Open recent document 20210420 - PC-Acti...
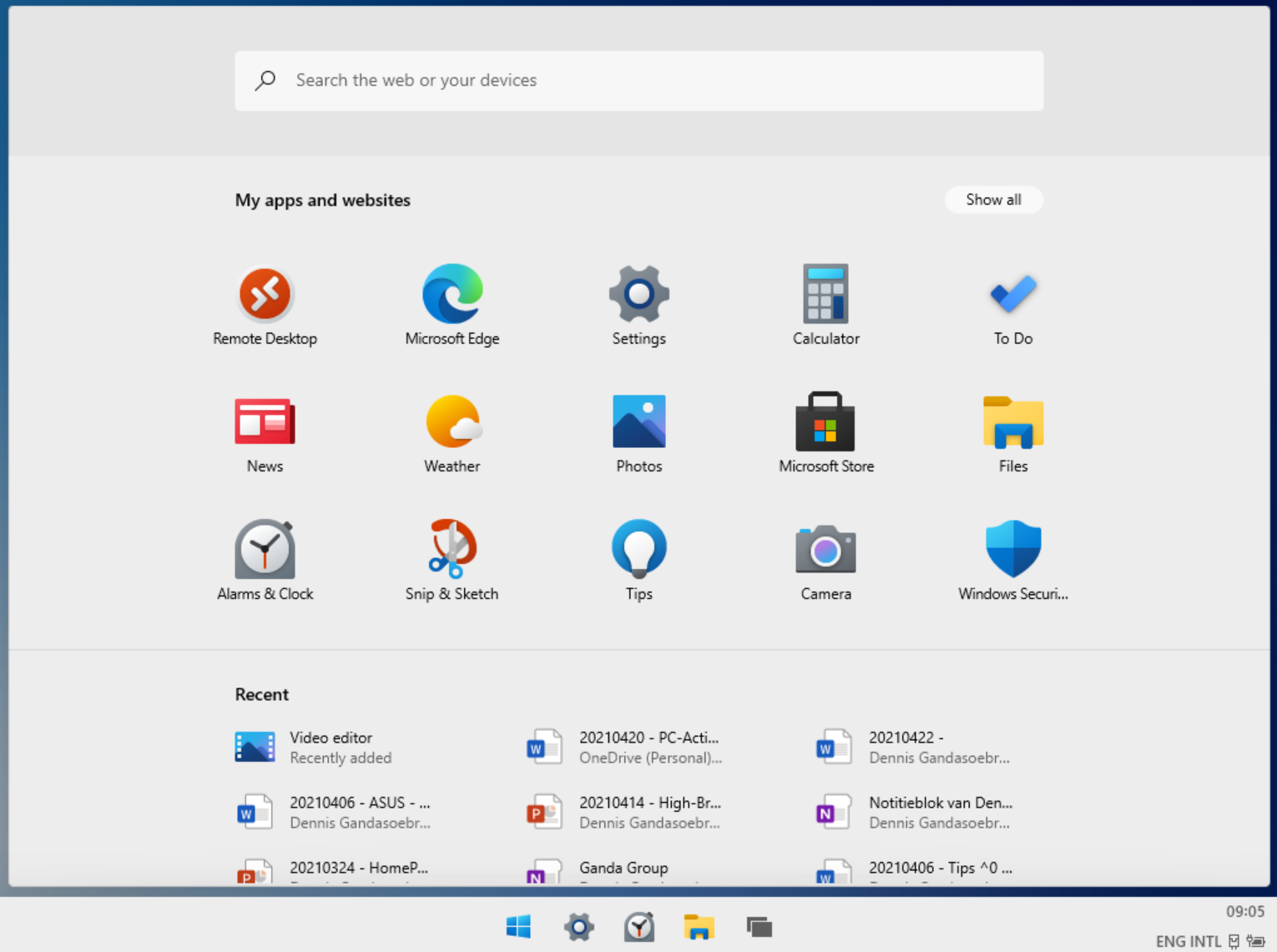 (x=624, y=748)
